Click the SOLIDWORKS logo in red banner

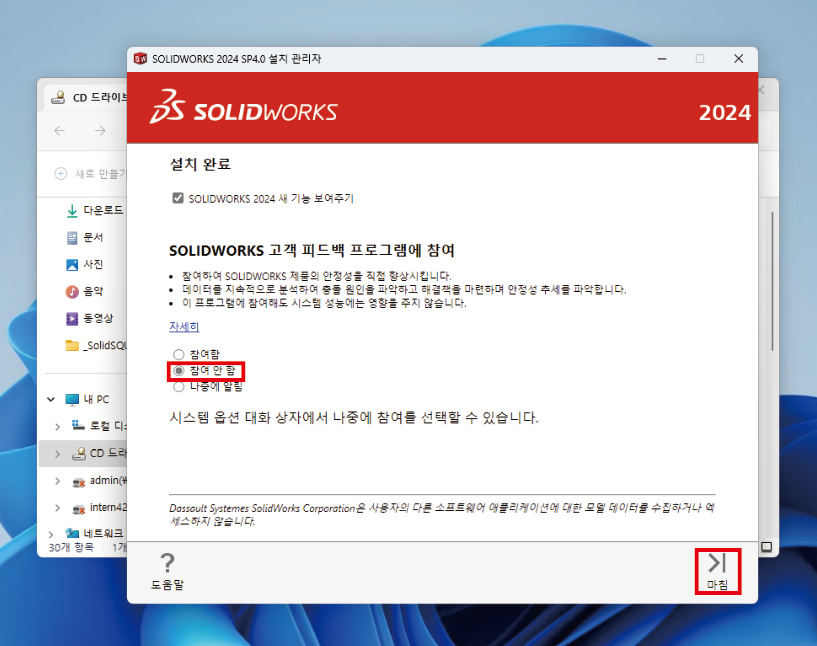pyautogui.click(x=243, y=107)
